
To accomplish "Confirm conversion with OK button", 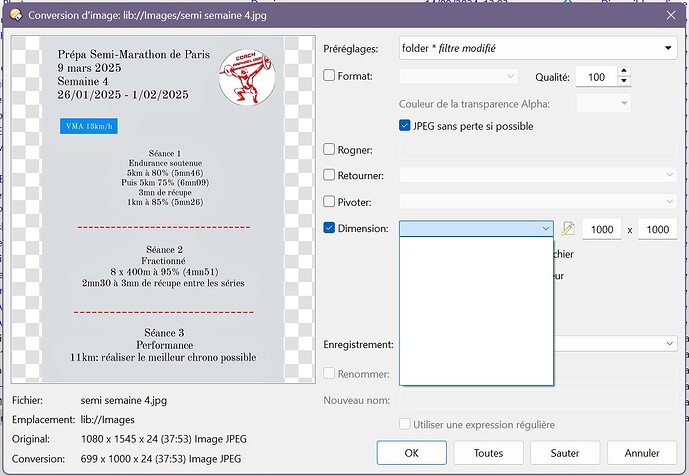I will [x=412, y=453].
